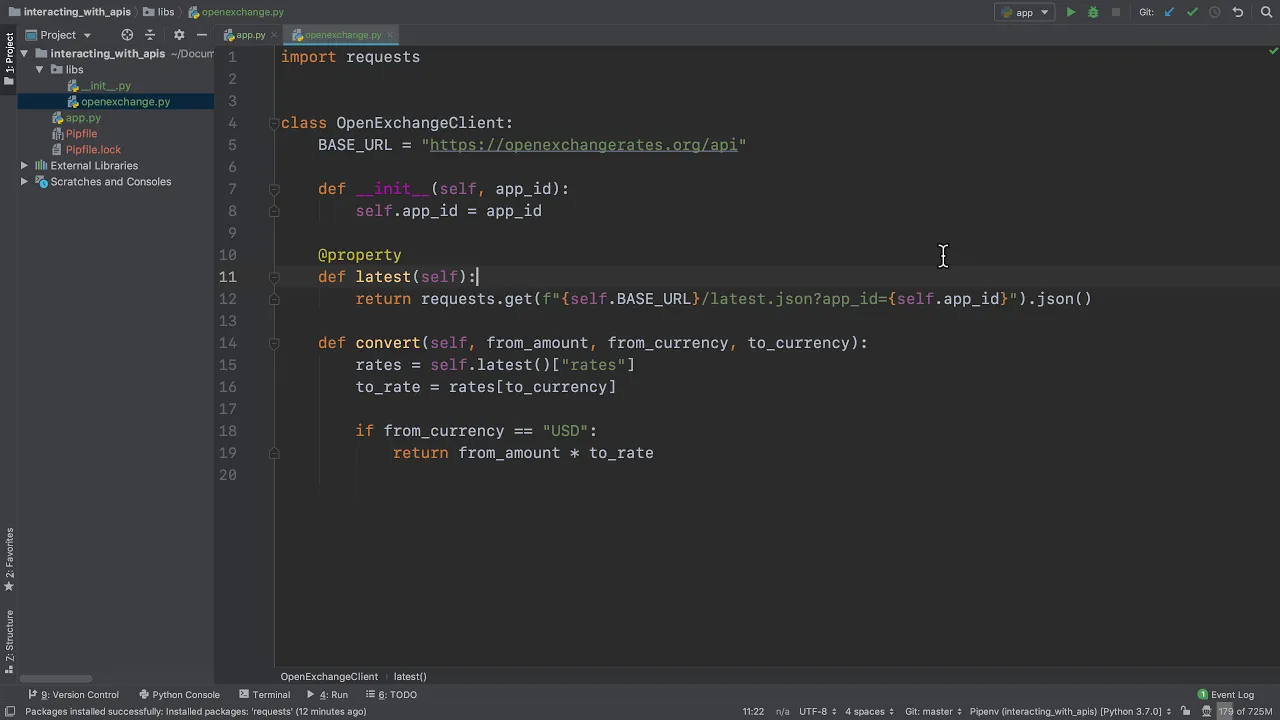Open the 6: TODO tool window

click(391, 694)
